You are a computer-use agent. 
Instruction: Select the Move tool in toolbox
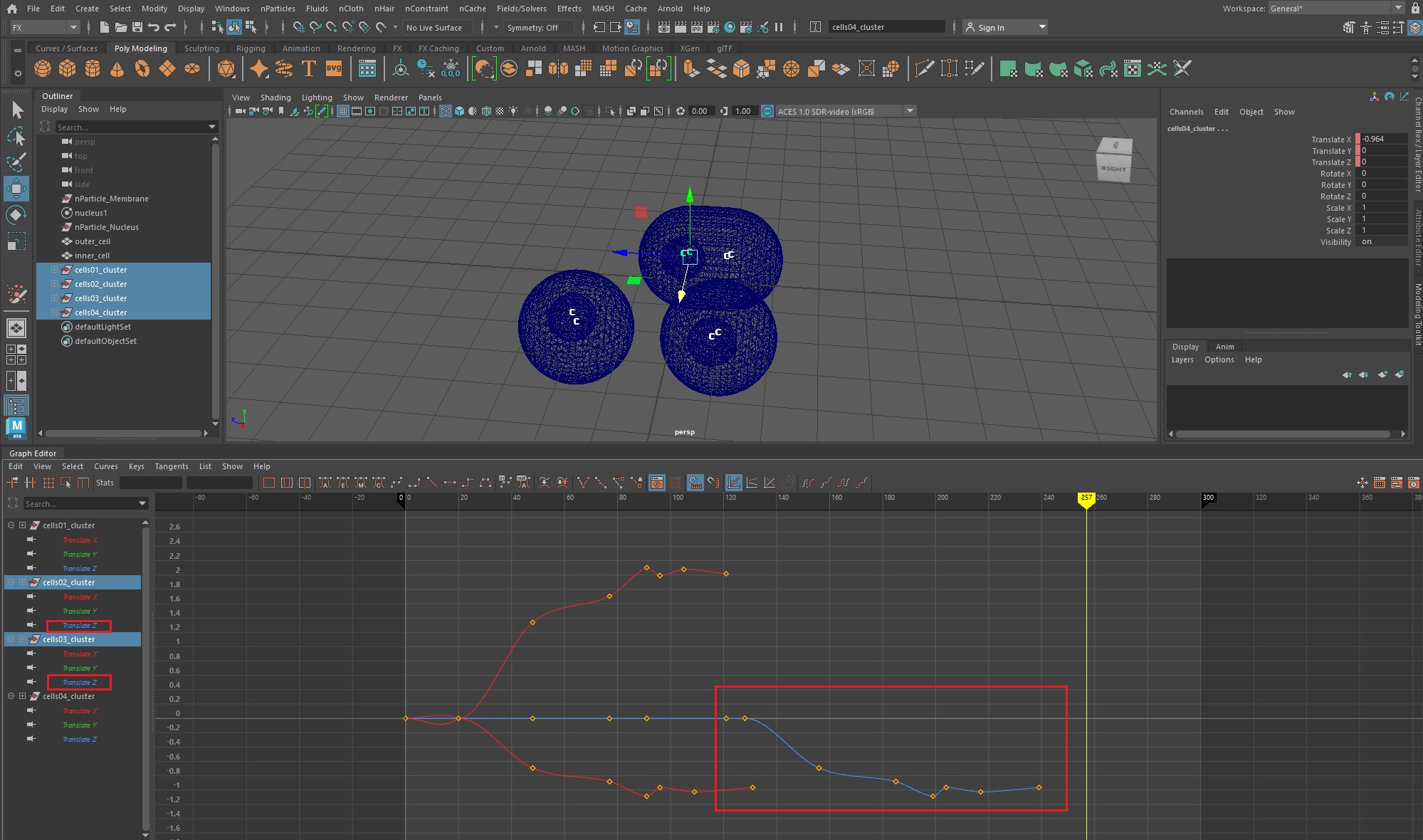coord(16,189)
